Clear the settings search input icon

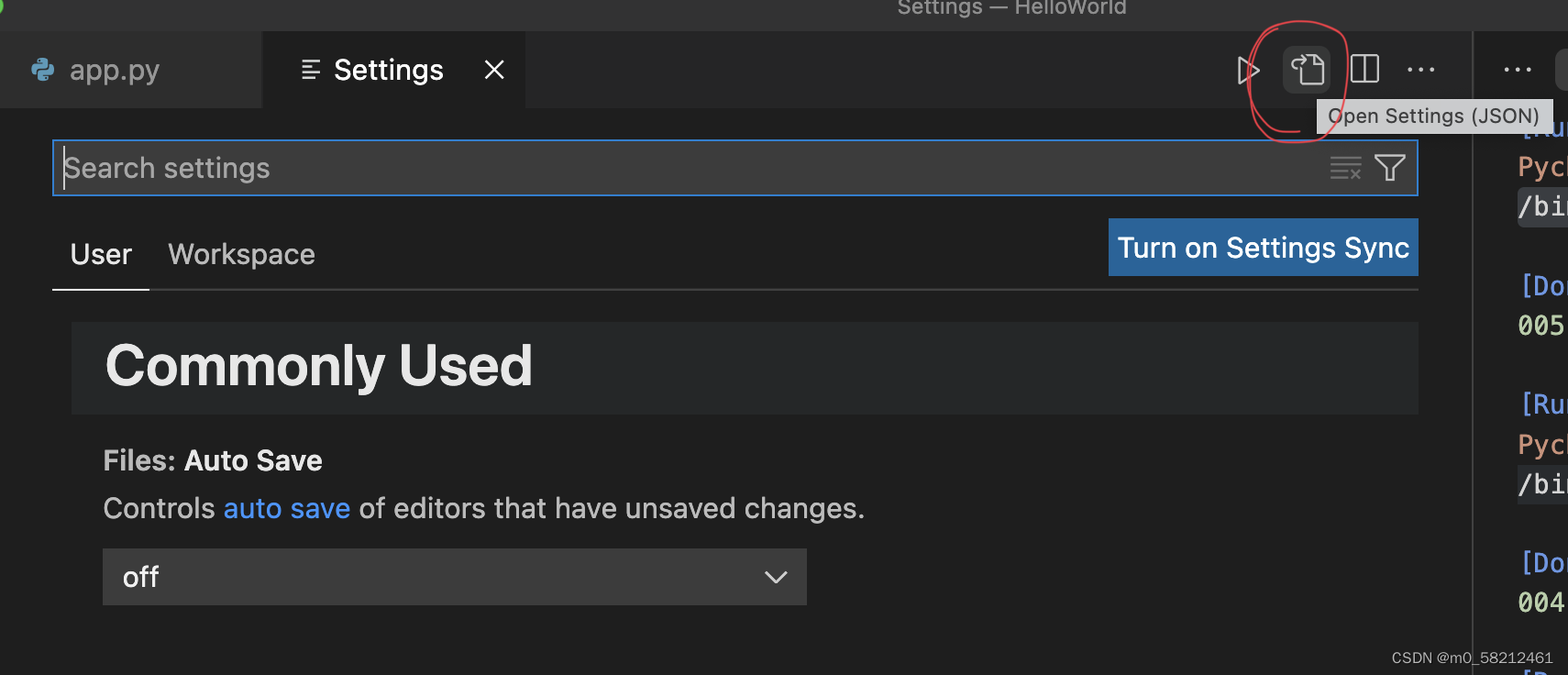1345,168
